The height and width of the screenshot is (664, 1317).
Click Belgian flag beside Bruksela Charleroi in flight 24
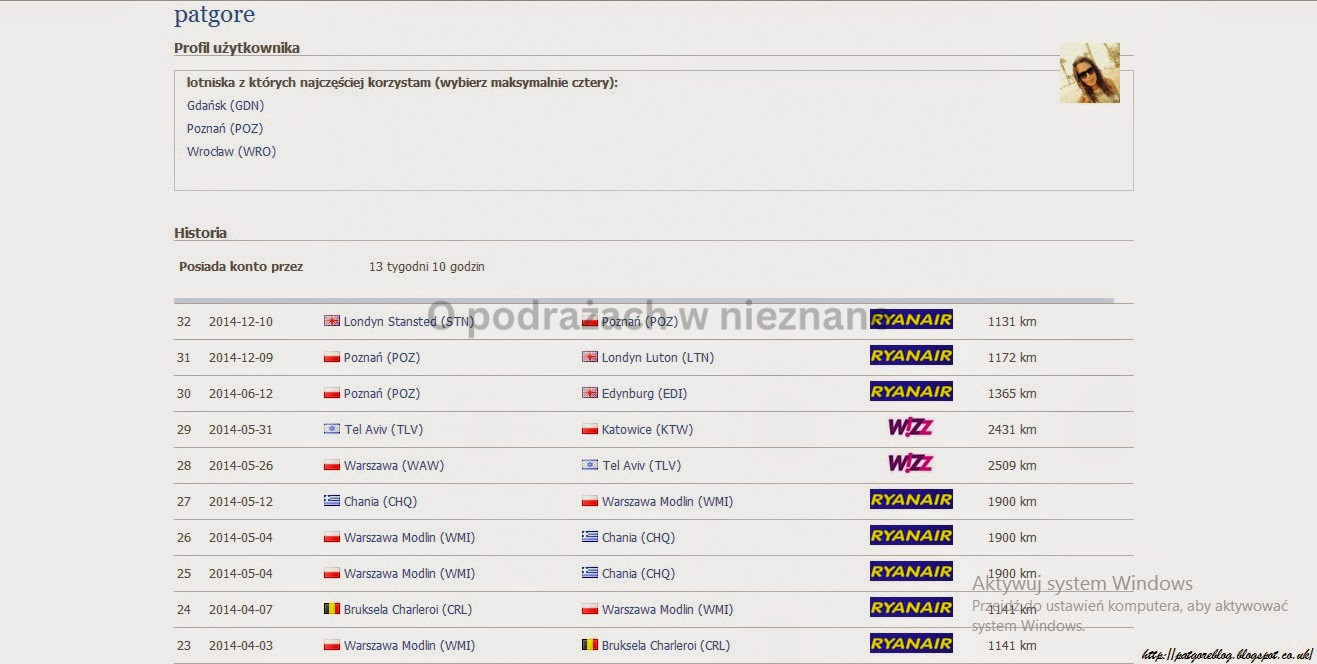coord(332,610)
